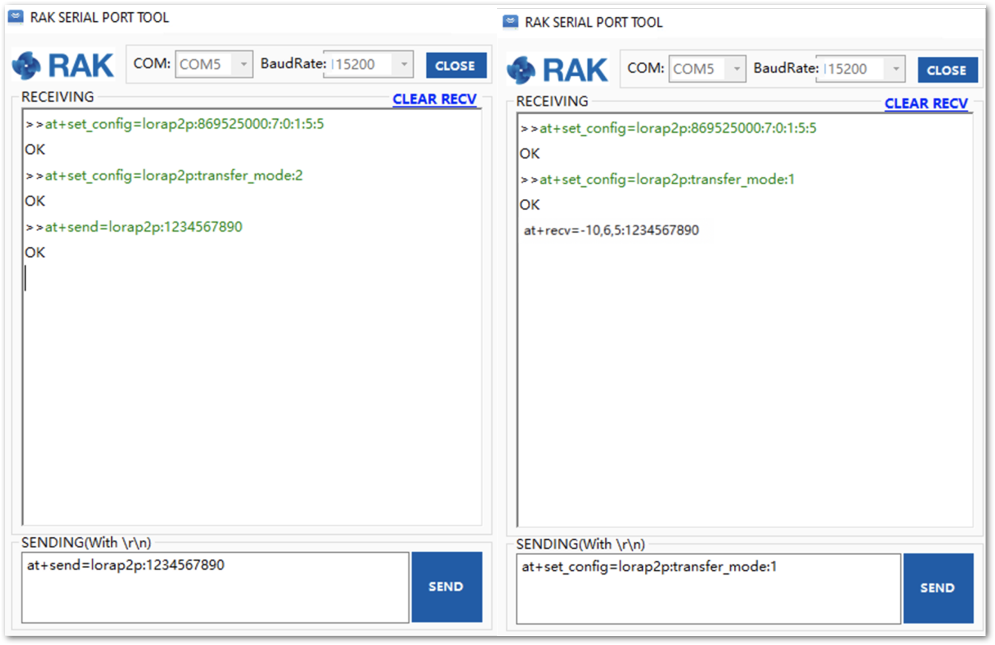The width and height of the screenshot is (995, 645).
Task: Click RECEIVING label in left window
Action: [58, 97]
